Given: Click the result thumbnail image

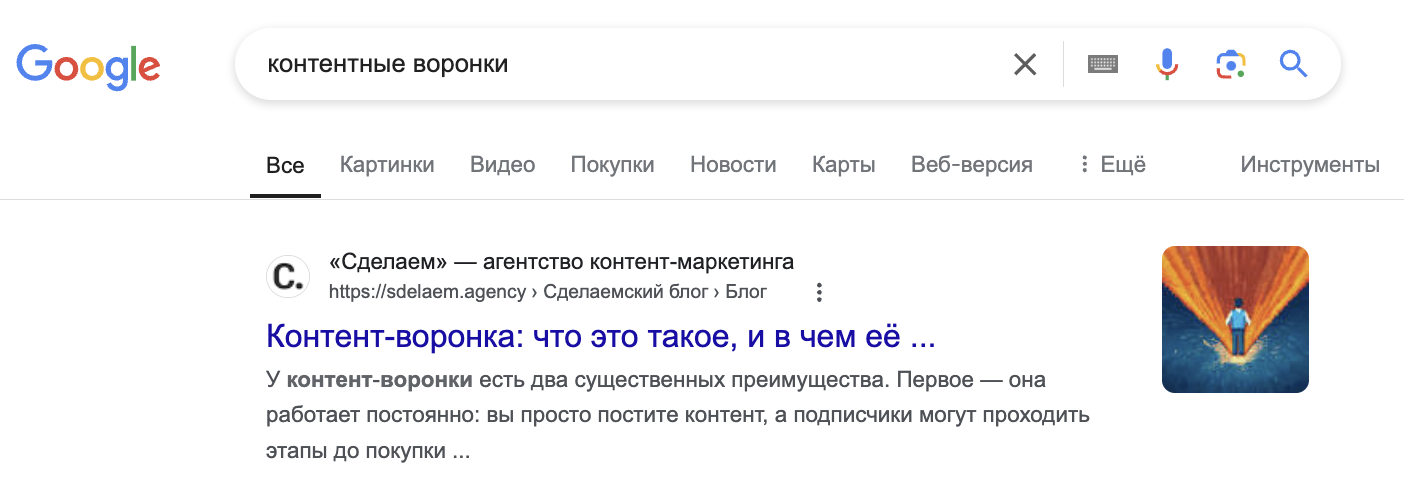Looking at the screenshot, I should (x=1235, y=319).
